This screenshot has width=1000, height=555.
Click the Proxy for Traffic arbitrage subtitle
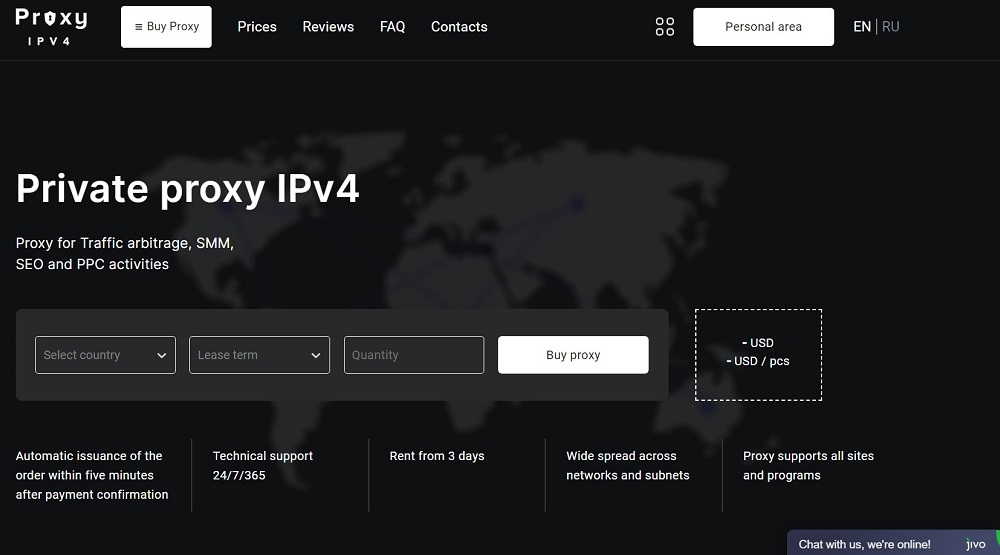124,253
